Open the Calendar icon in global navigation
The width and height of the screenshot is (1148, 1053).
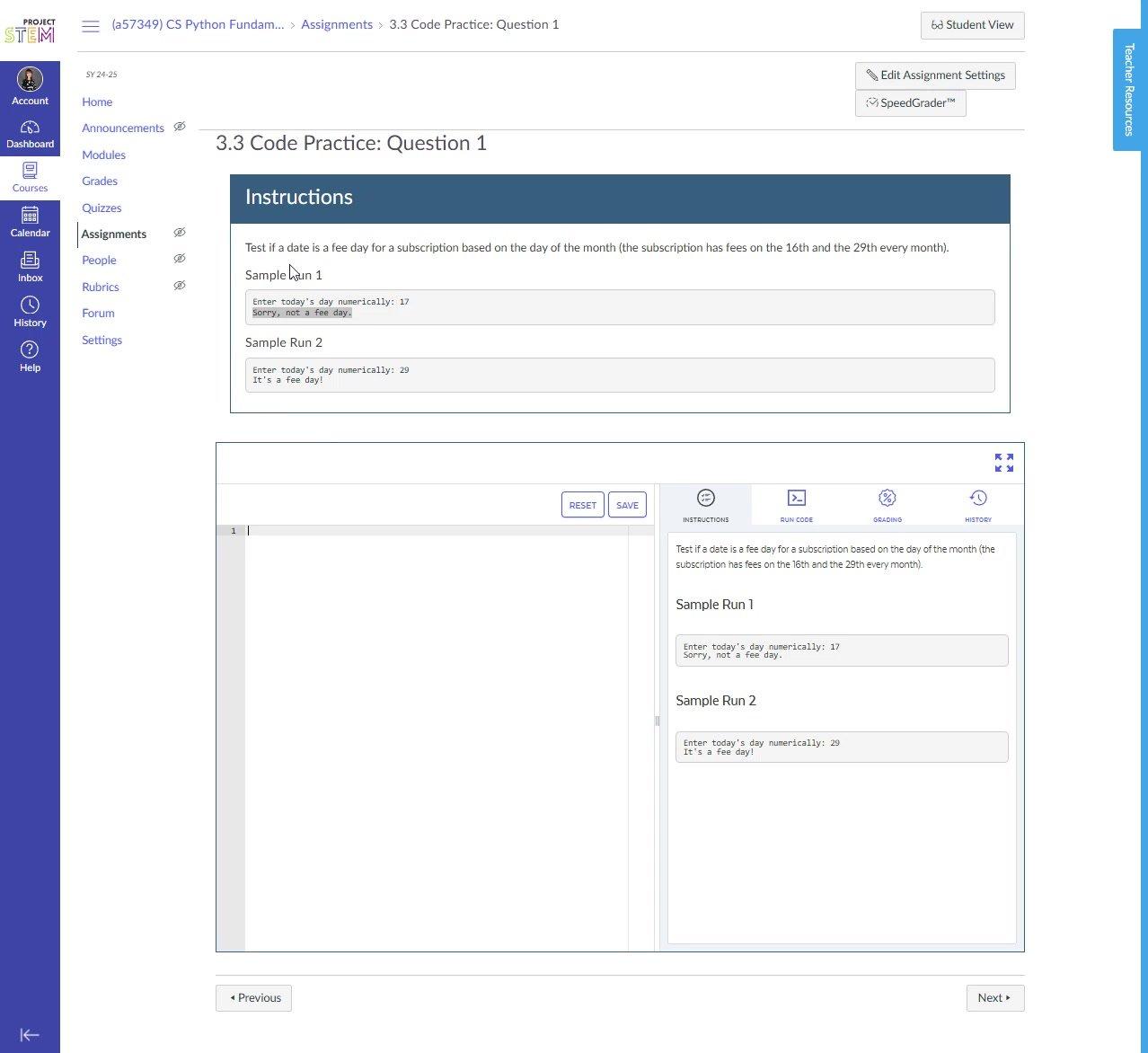pos(30,217)
